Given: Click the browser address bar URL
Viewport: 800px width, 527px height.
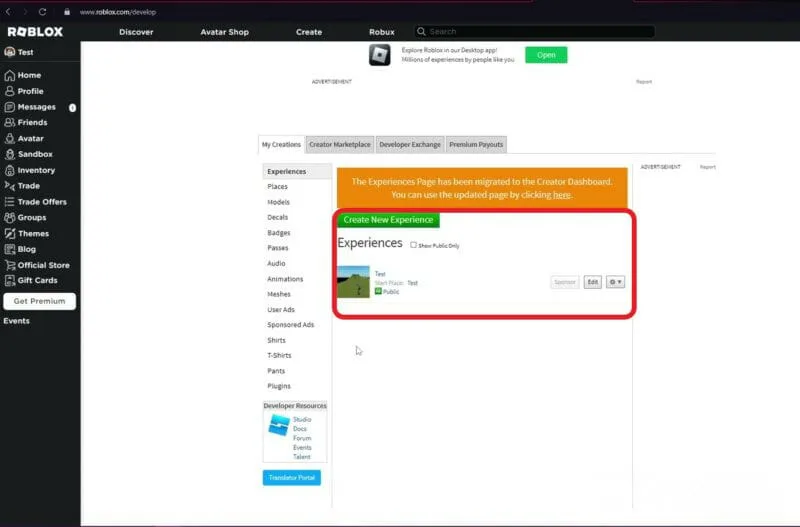Looking at the screenshot, I should (118, 12).
